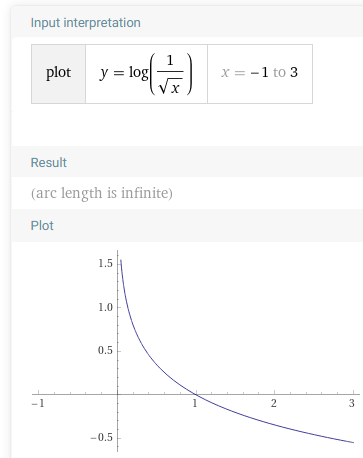Click the 1.5 label on the y-axis
This screenshot has height=458, width=363.
(x=105, y=264)
